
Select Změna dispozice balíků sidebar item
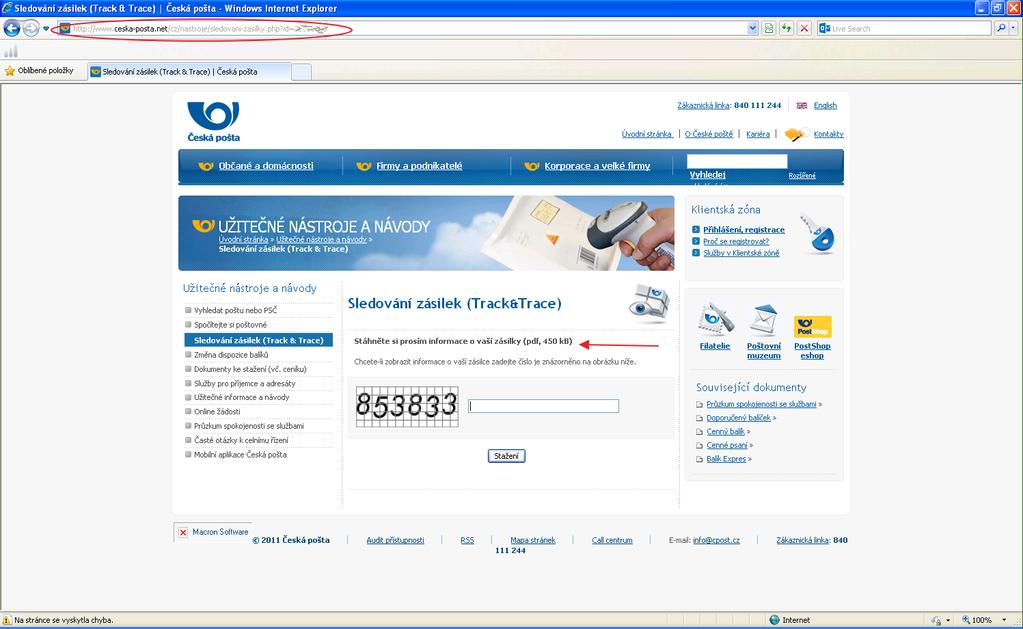click(231, 355)
